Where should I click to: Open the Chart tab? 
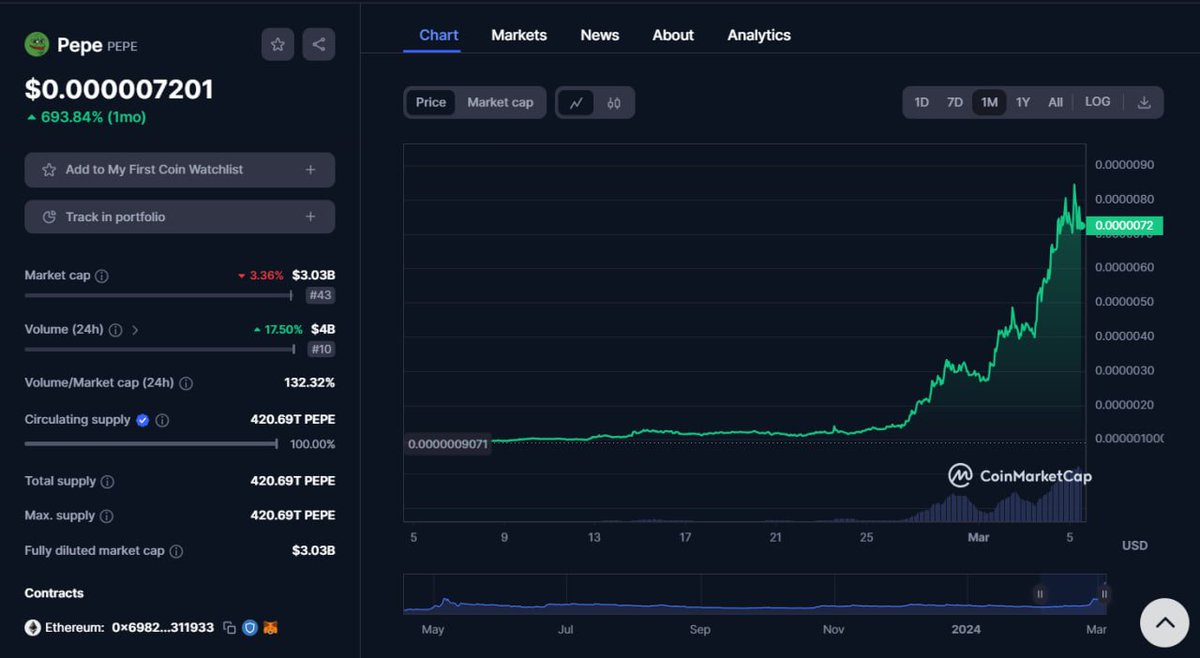pos(439,35)
